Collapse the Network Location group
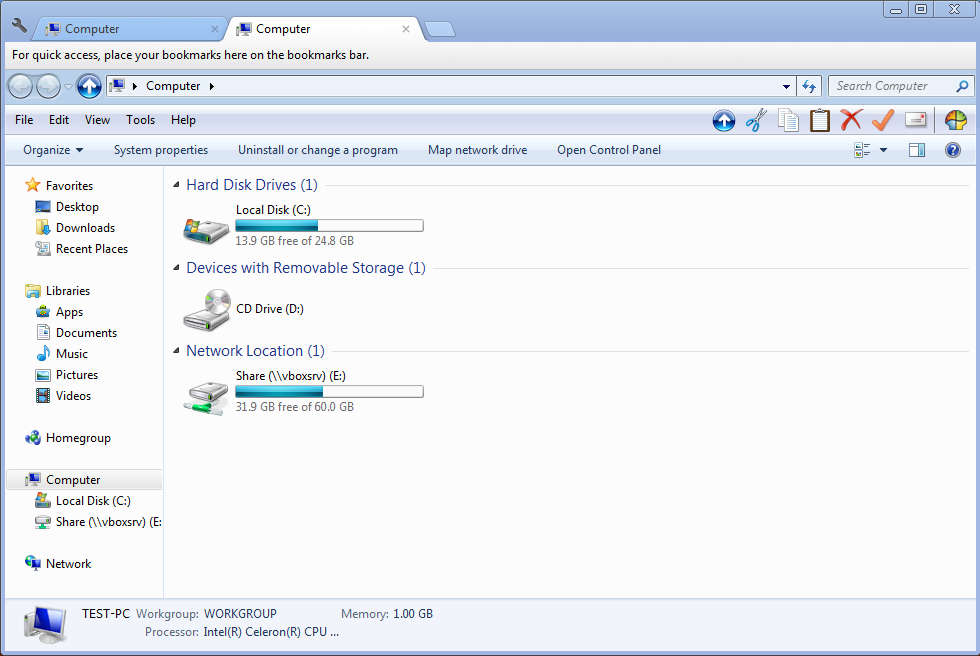Image resolution: width=980 pixels, height=656 pixels. coord(176,350)
